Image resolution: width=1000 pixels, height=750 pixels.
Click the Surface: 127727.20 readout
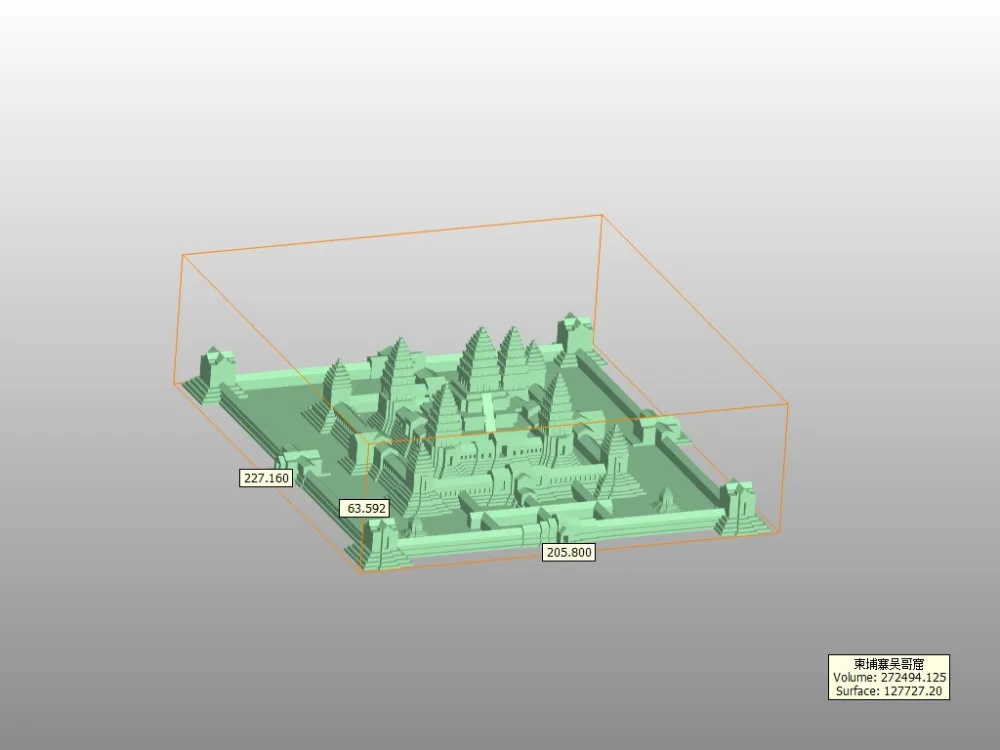[x=889, y=691]
